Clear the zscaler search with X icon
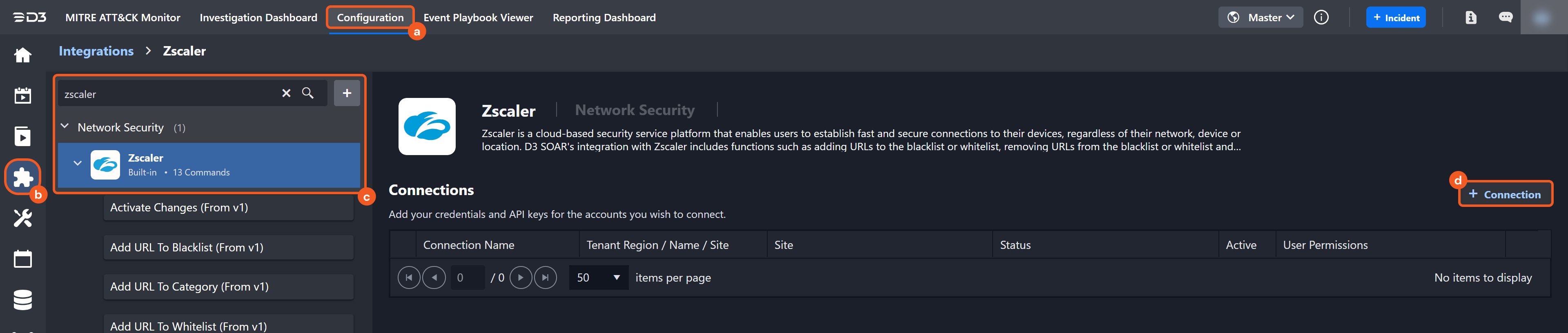 (286, 93)
